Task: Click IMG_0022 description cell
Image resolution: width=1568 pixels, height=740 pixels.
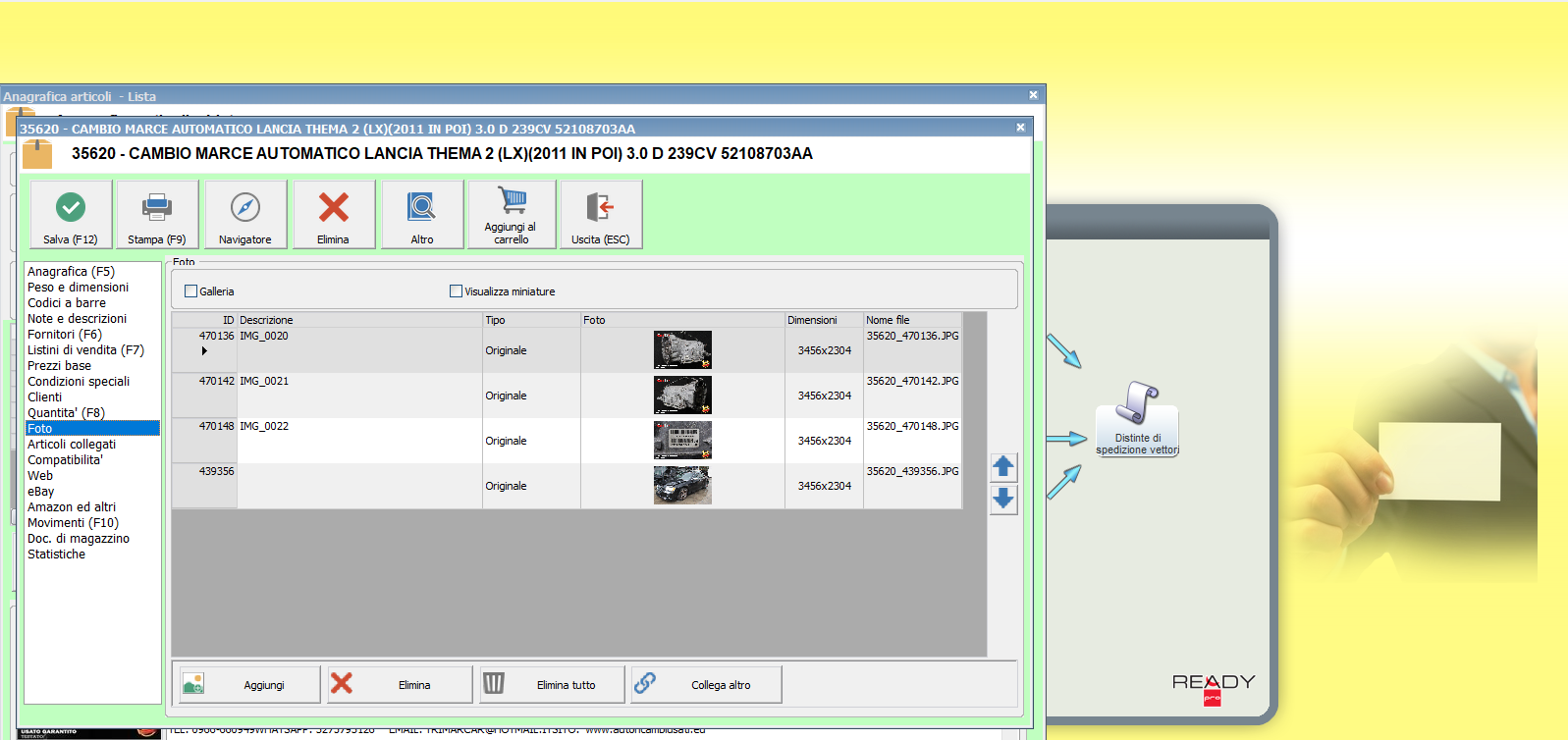Action: [x=359, y=441]
